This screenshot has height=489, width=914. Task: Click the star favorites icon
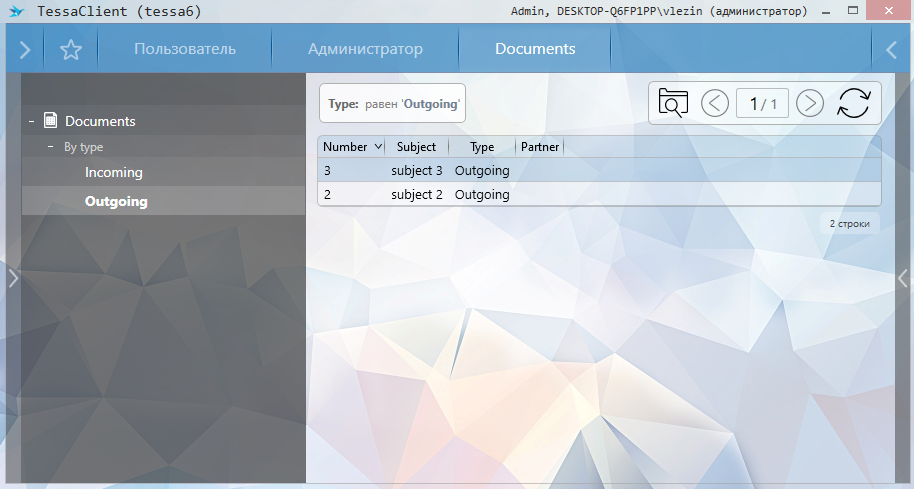click(70, 49)
